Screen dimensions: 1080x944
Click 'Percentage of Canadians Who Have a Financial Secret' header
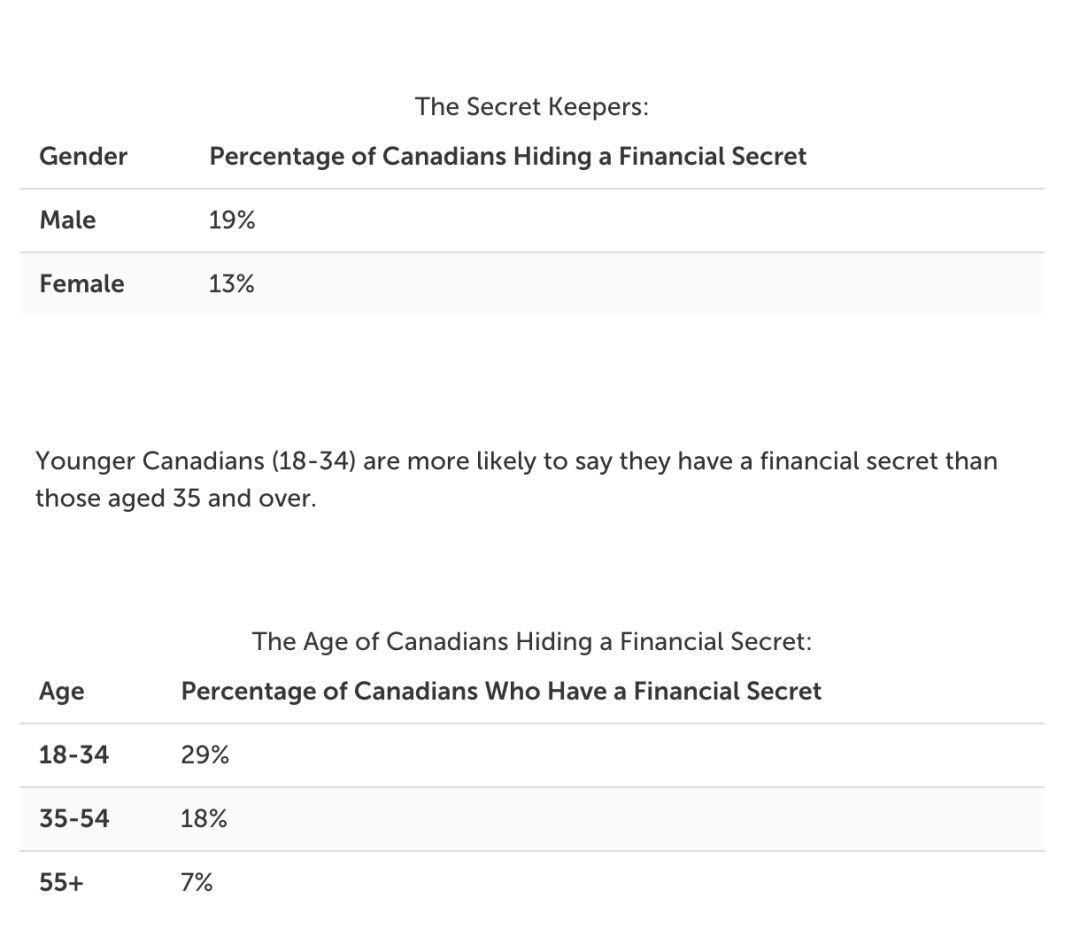501,691
